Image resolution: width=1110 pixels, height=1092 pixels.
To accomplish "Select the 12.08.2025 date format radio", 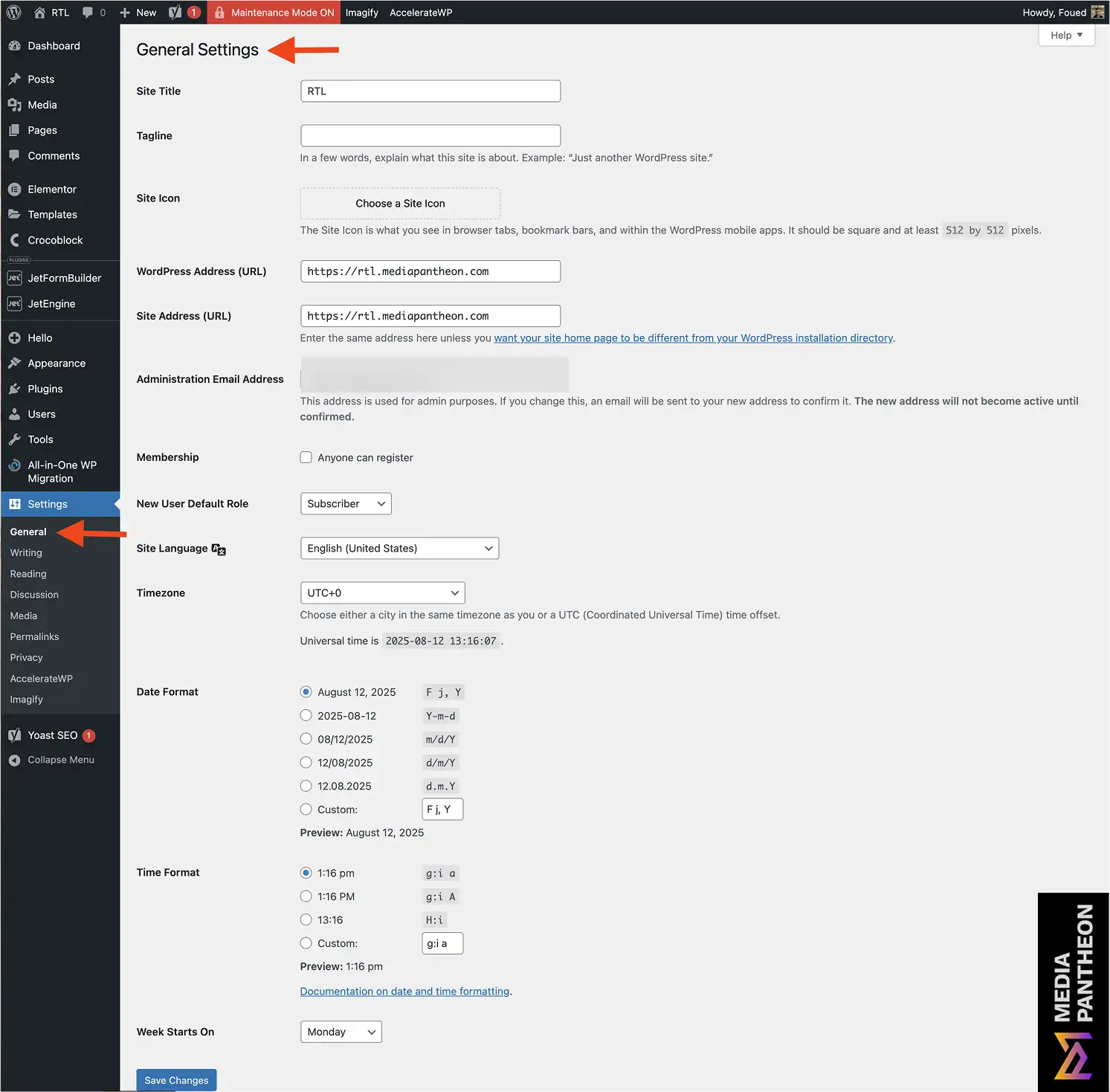I will click(306, 786).
